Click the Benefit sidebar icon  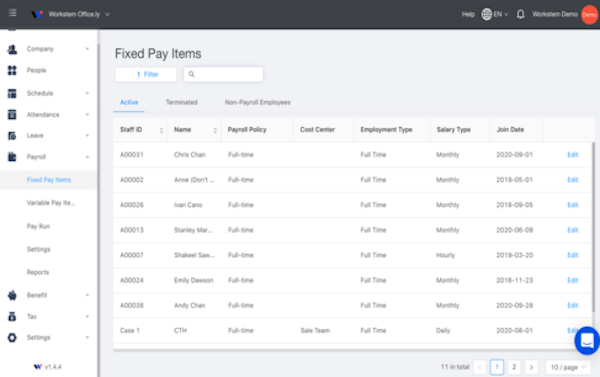12,295
